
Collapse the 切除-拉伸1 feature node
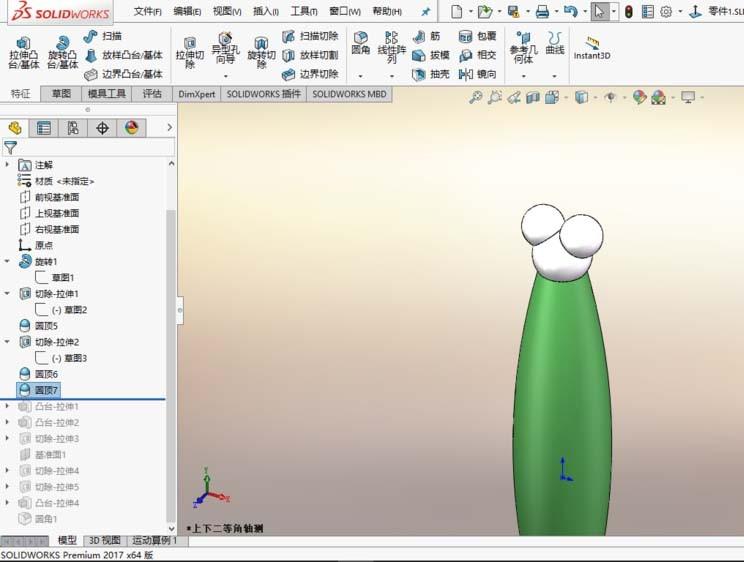point(7,294)
